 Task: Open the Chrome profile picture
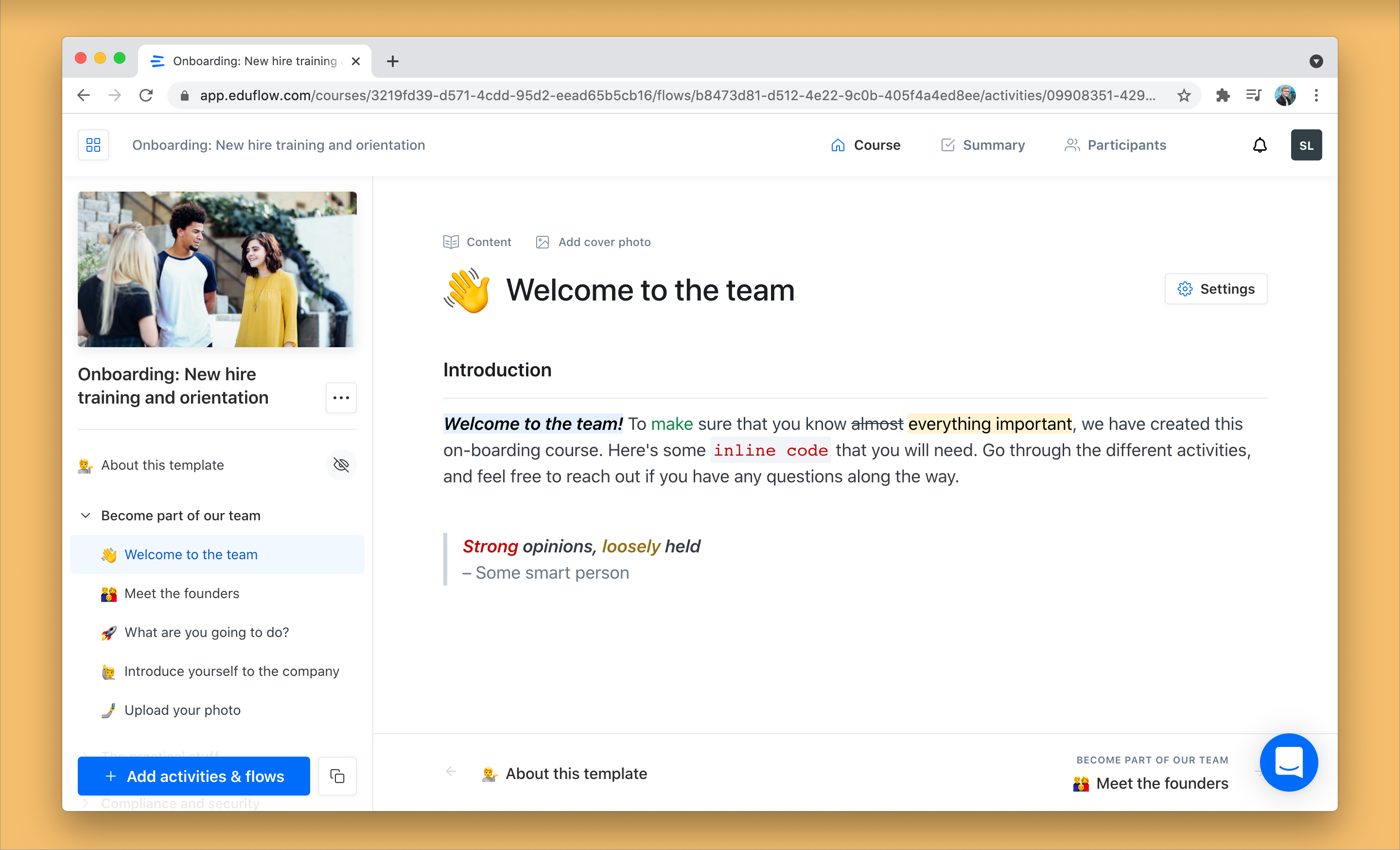coord(1285,95)
